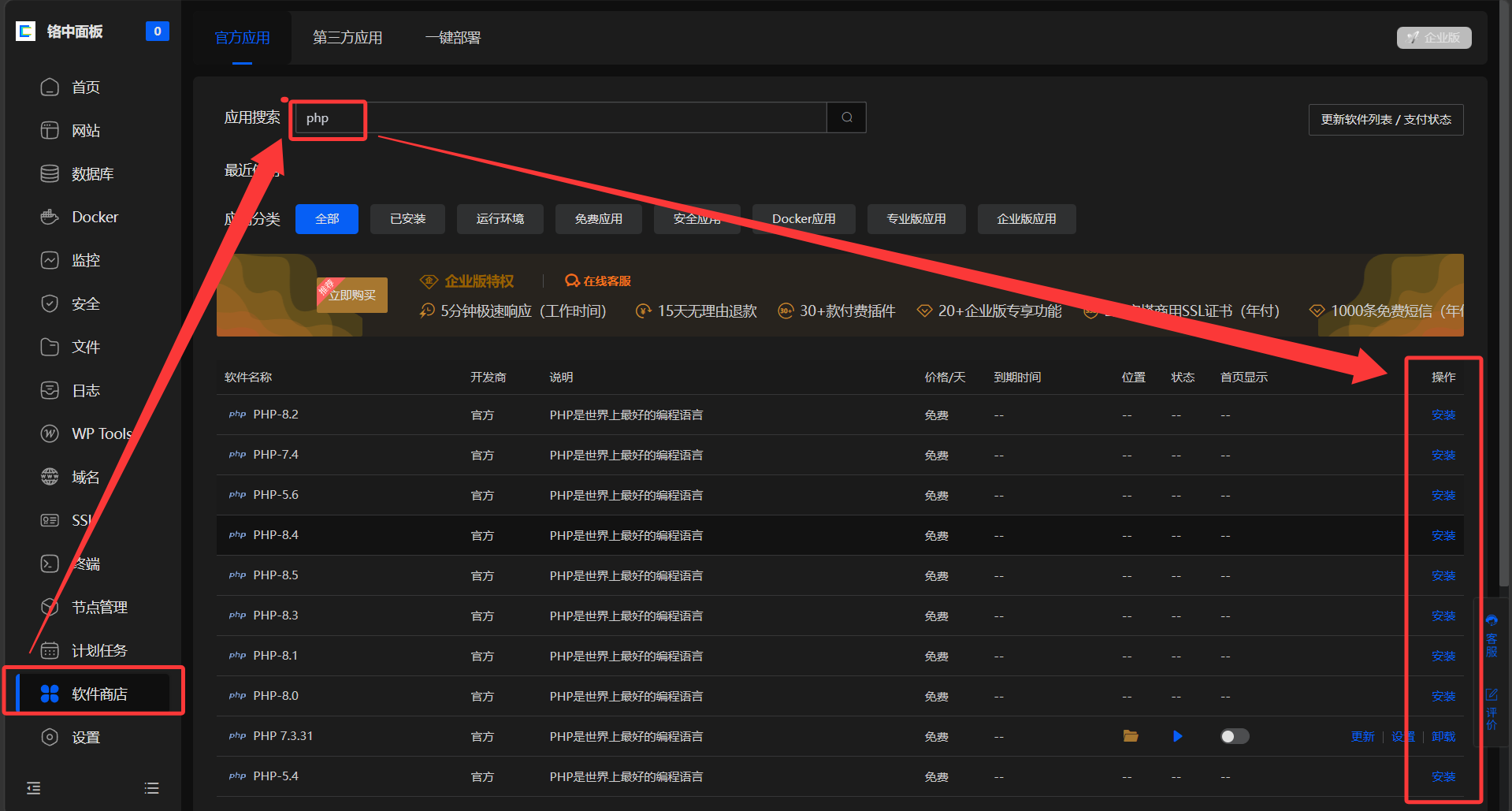Open the 网站 website icon in sidebar

pyautogui.click(x=50, y=130)
